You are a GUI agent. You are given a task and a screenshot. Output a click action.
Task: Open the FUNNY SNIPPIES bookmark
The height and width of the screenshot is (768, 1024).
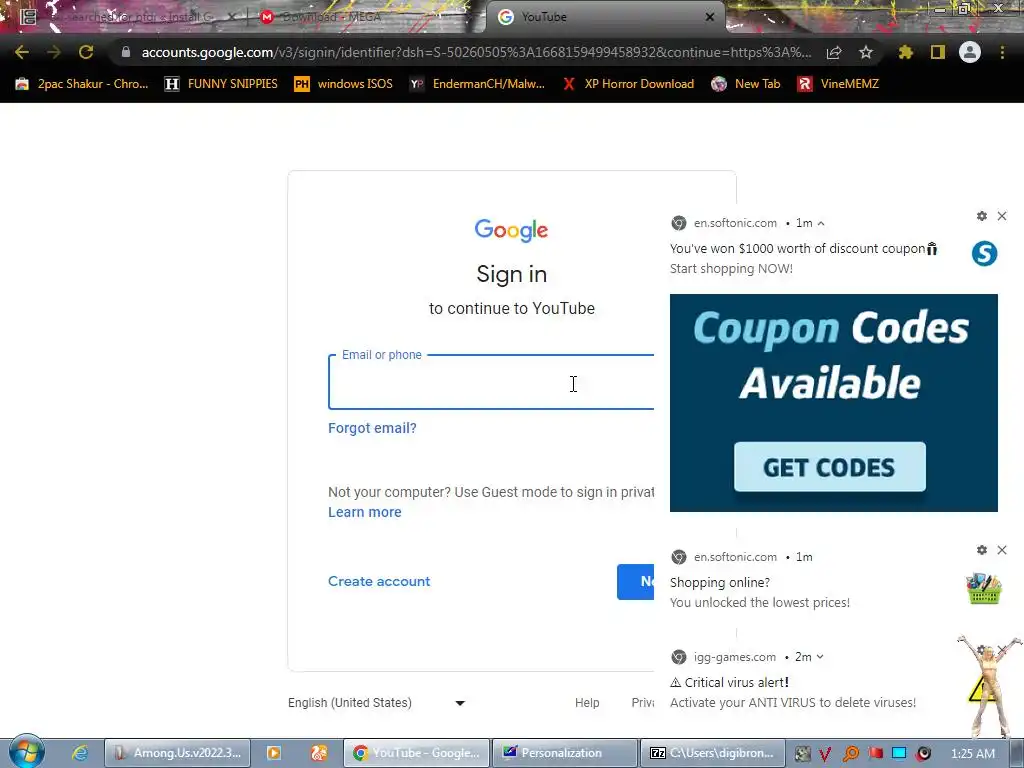click(221, 84)
